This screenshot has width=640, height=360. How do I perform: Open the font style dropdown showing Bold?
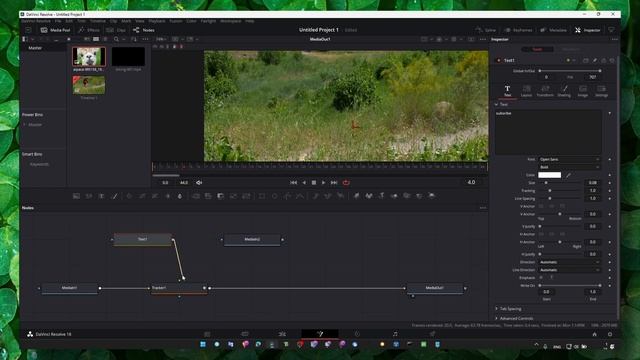point(569,167)
